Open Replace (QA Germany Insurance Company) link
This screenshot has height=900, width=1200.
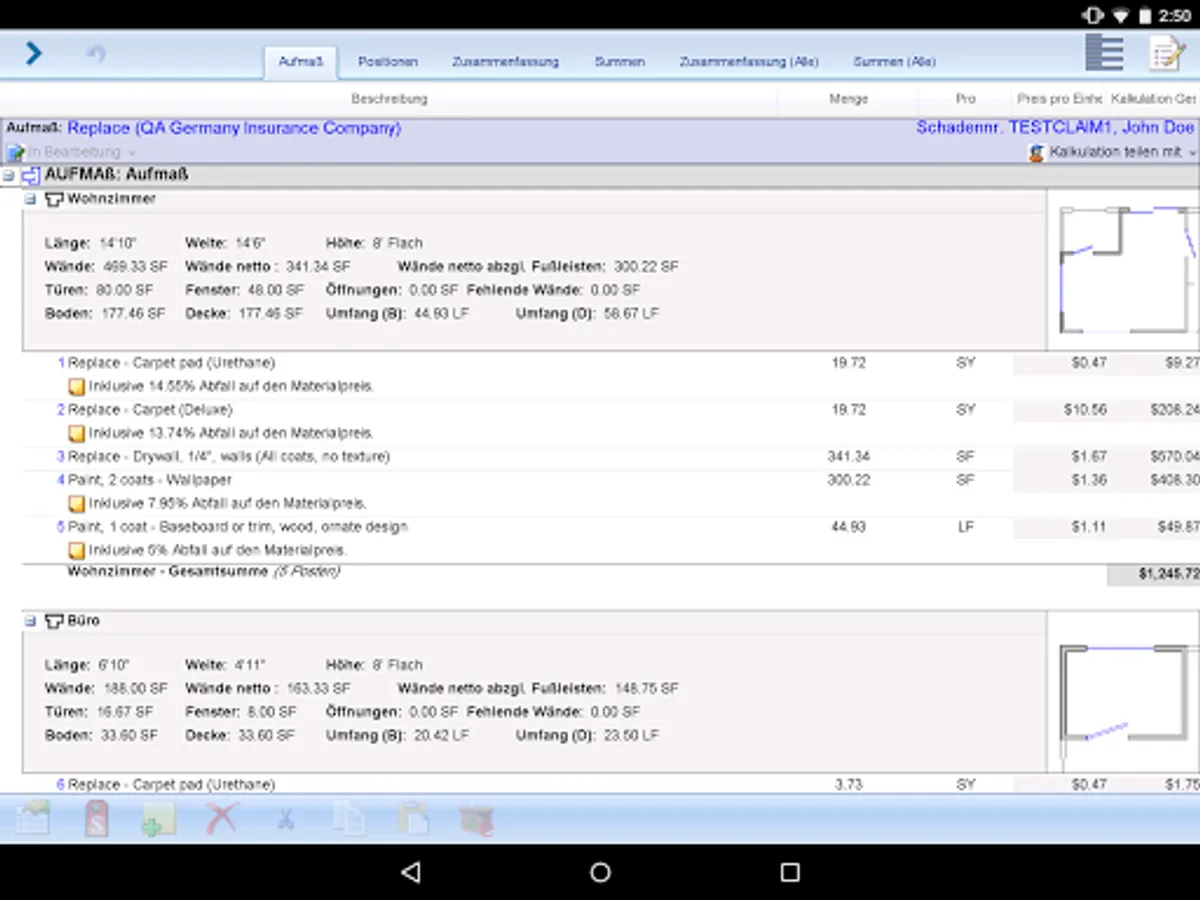(234, 129)
